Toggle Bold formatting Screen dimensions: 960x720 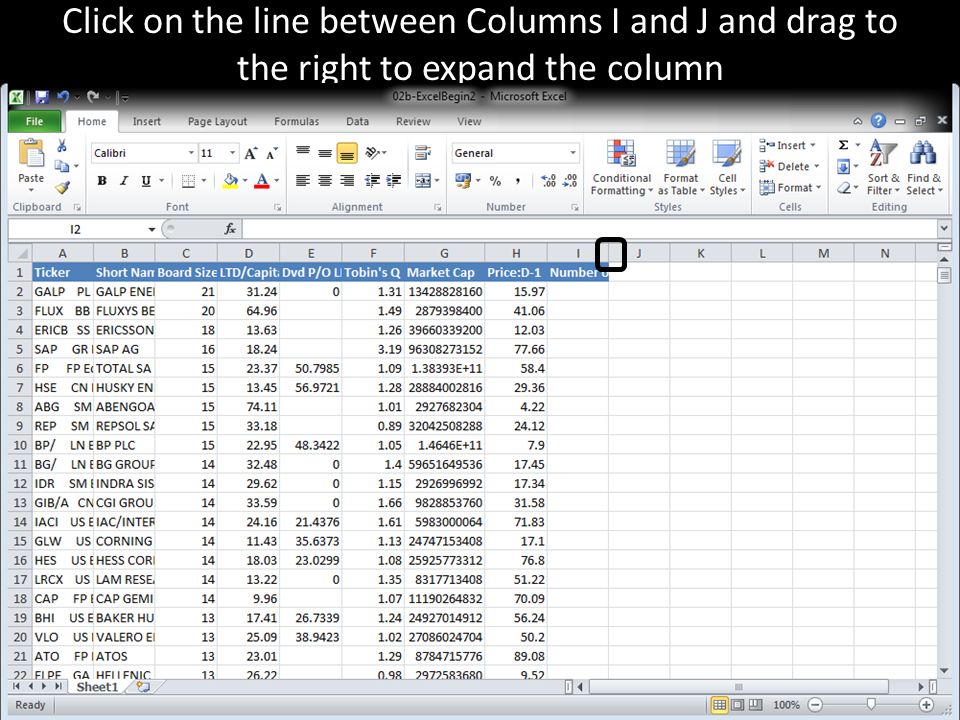click(102, 181)
